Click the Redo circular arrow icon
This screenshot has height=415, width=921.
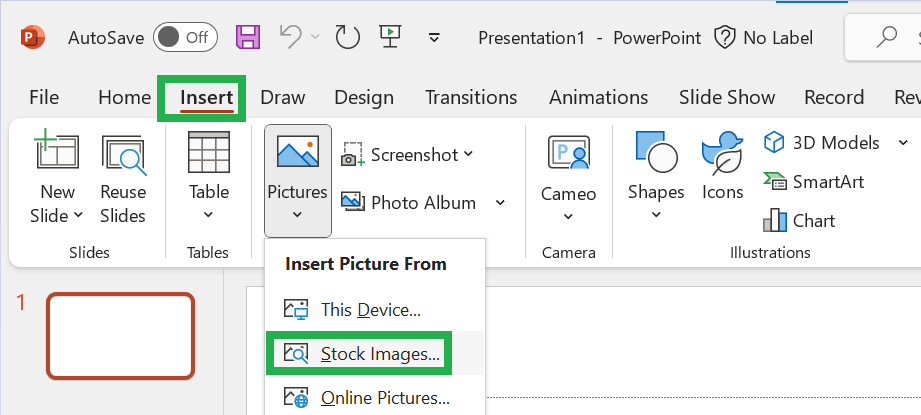pos(347,38)
